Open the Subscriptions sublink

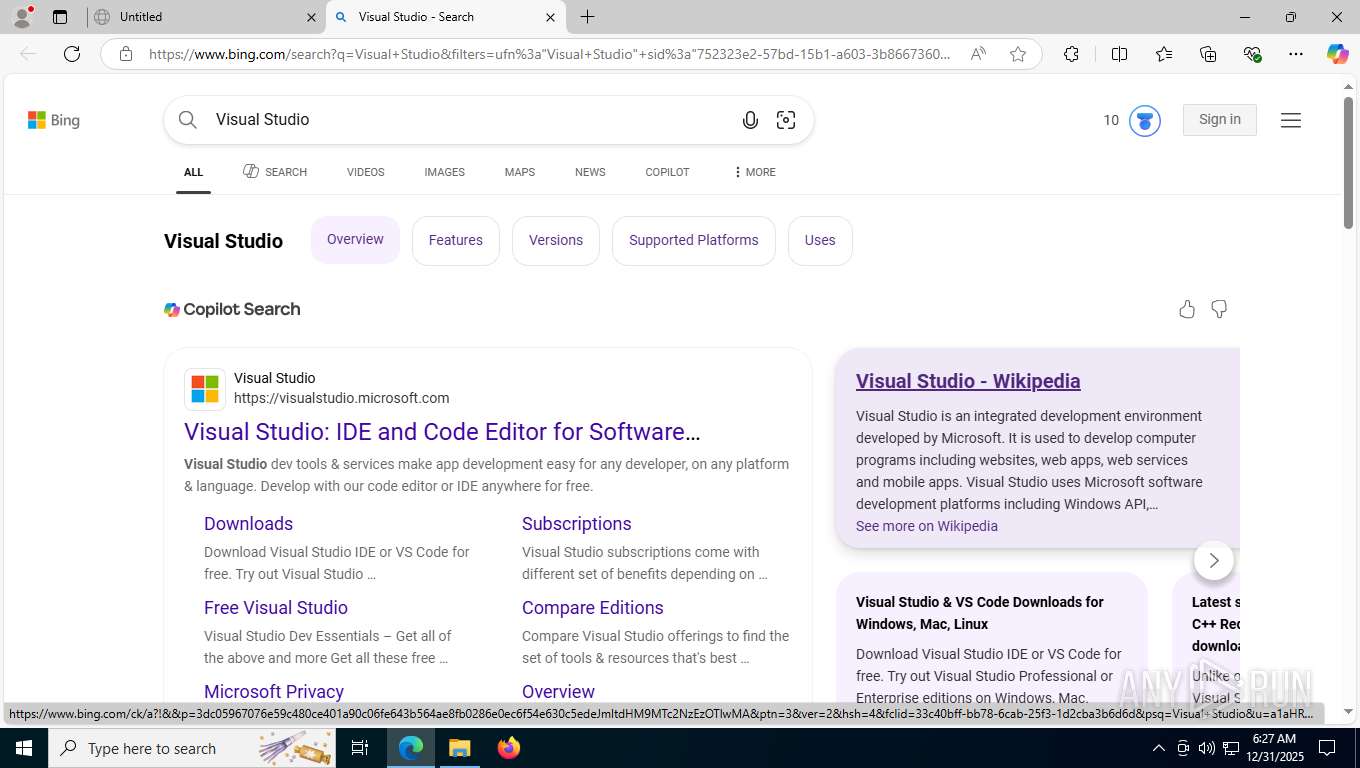coord(577,524)
